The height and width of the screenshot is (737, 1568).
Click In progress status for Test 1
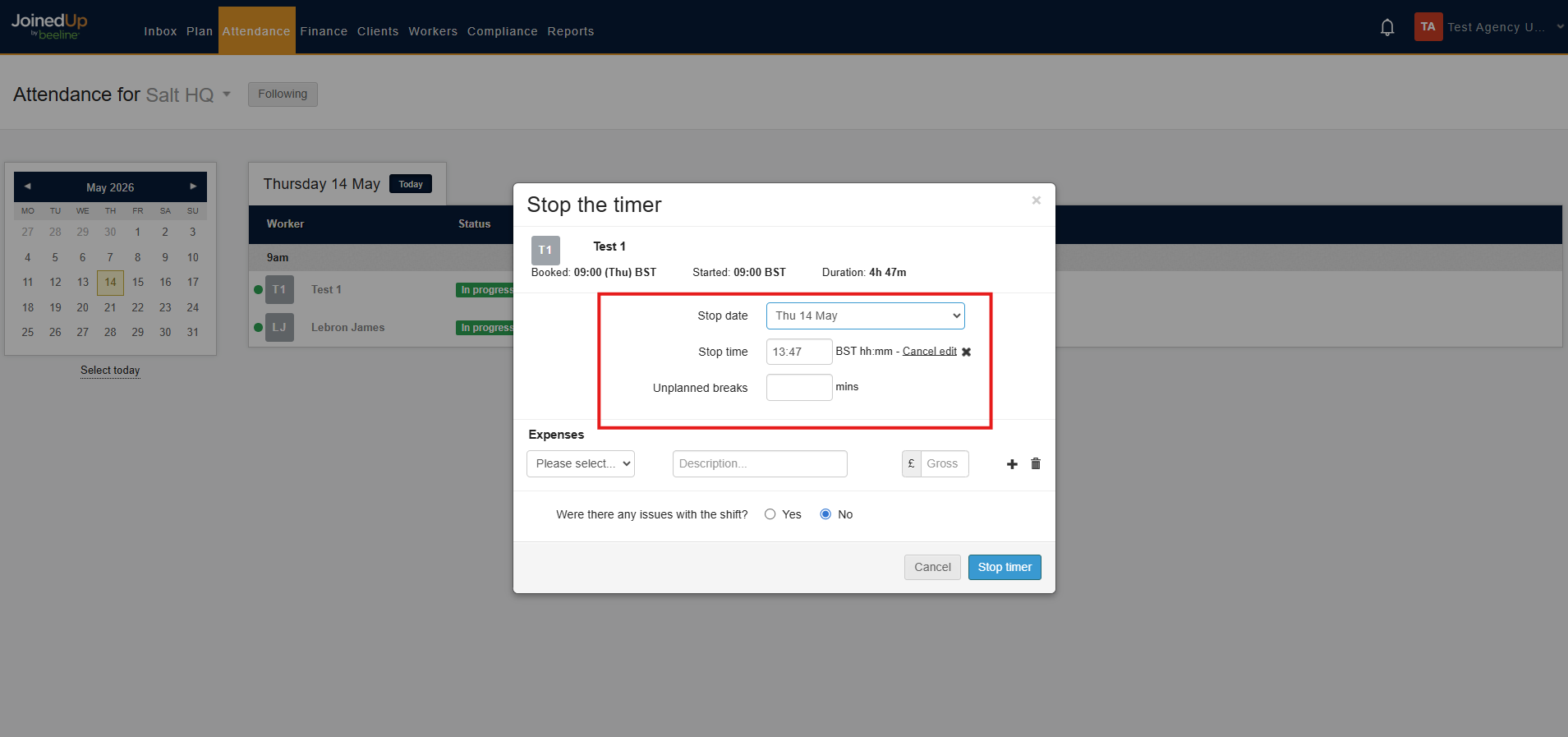coord(485,290)
